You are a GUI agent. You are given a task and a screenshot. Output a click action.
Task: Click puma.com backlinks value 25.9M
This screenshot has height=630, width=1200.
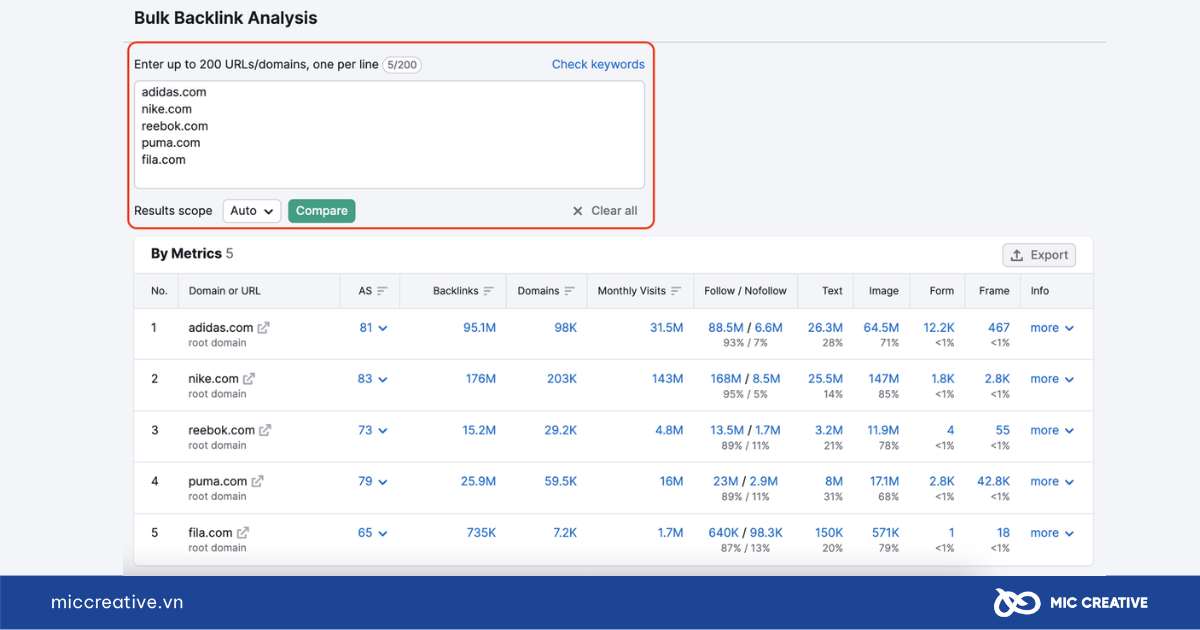[x=479, y=481]
